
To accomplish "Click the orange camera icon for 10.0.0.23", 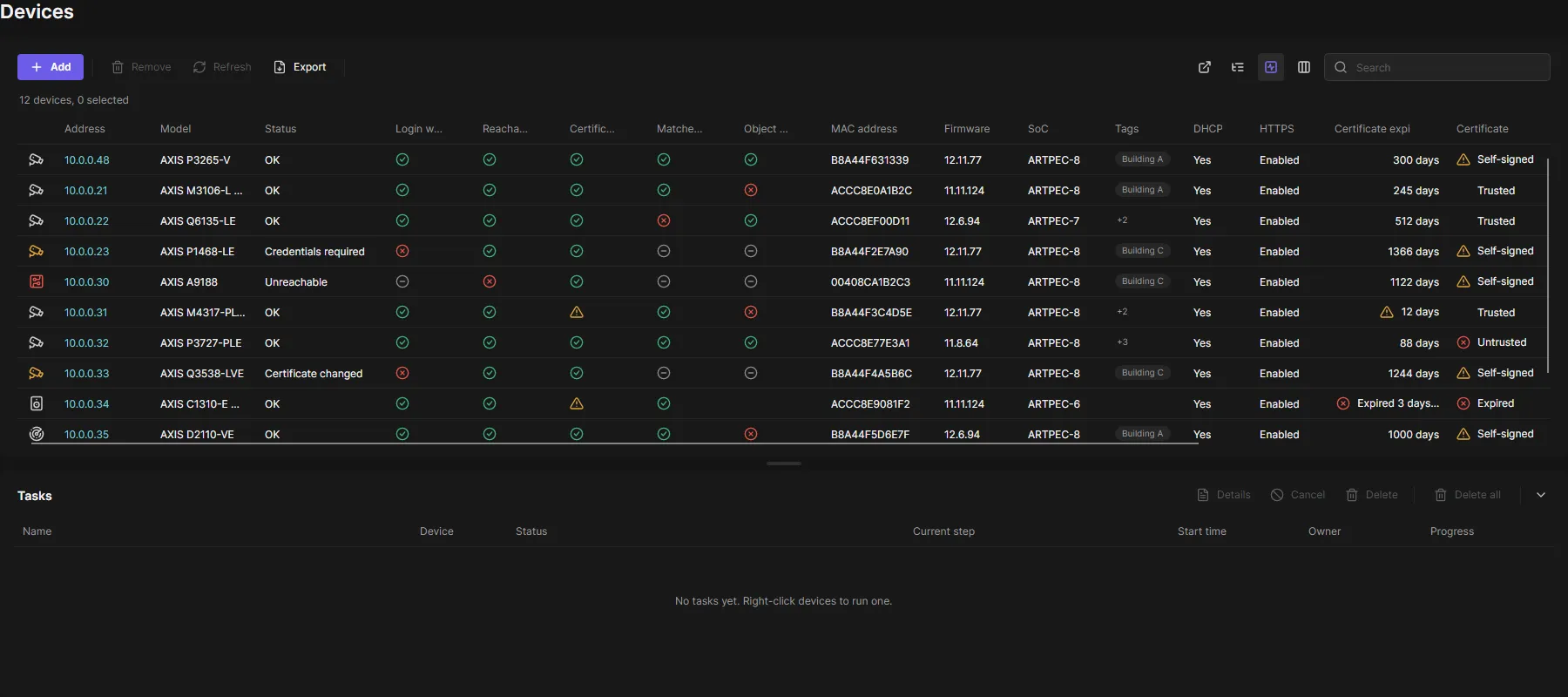I will coord(37,251).
